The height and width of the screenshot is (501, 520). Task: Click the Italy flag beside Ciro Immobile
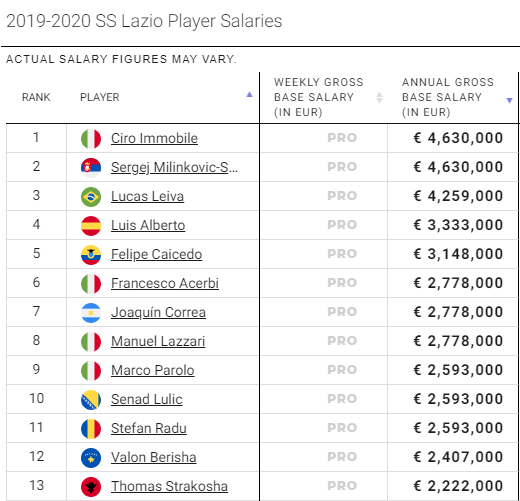(x=91, y=138)
